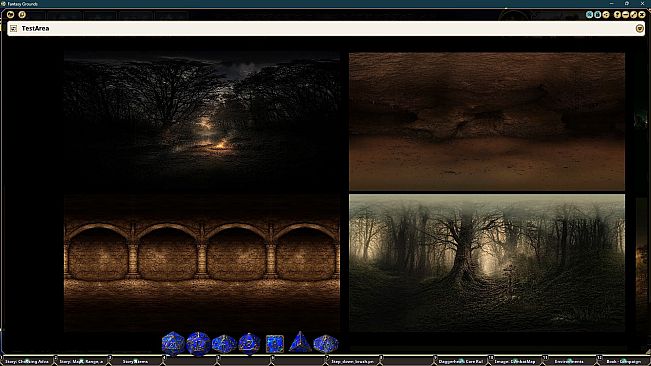Click the blue icon in the window's top-right
This screenshot has width=651, height=366.
tap(589, 15)
